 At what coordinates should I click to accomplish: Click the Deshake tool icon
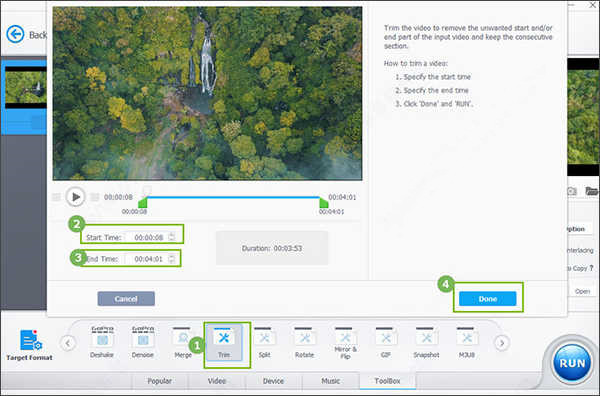pyautogui.click(x=102, y=337)
